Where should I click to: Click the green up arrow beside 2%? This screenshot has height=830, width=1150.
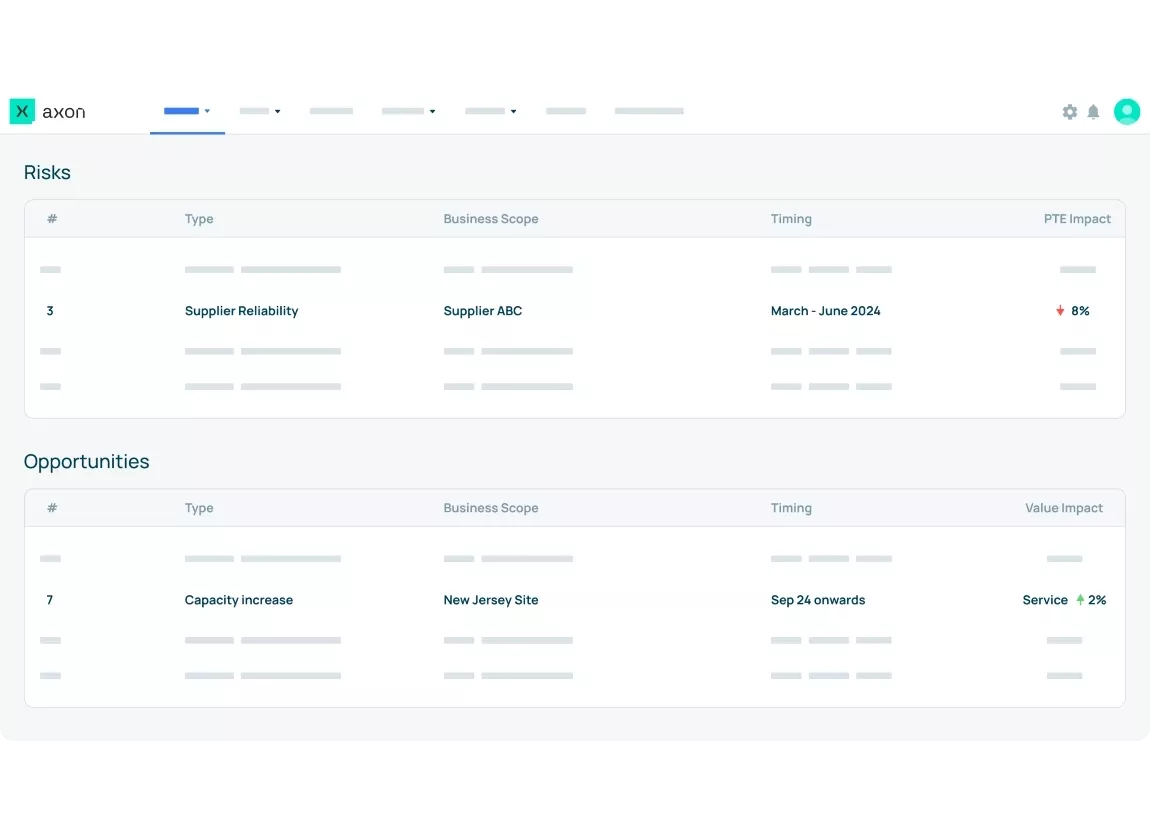tap(1080, 600)
